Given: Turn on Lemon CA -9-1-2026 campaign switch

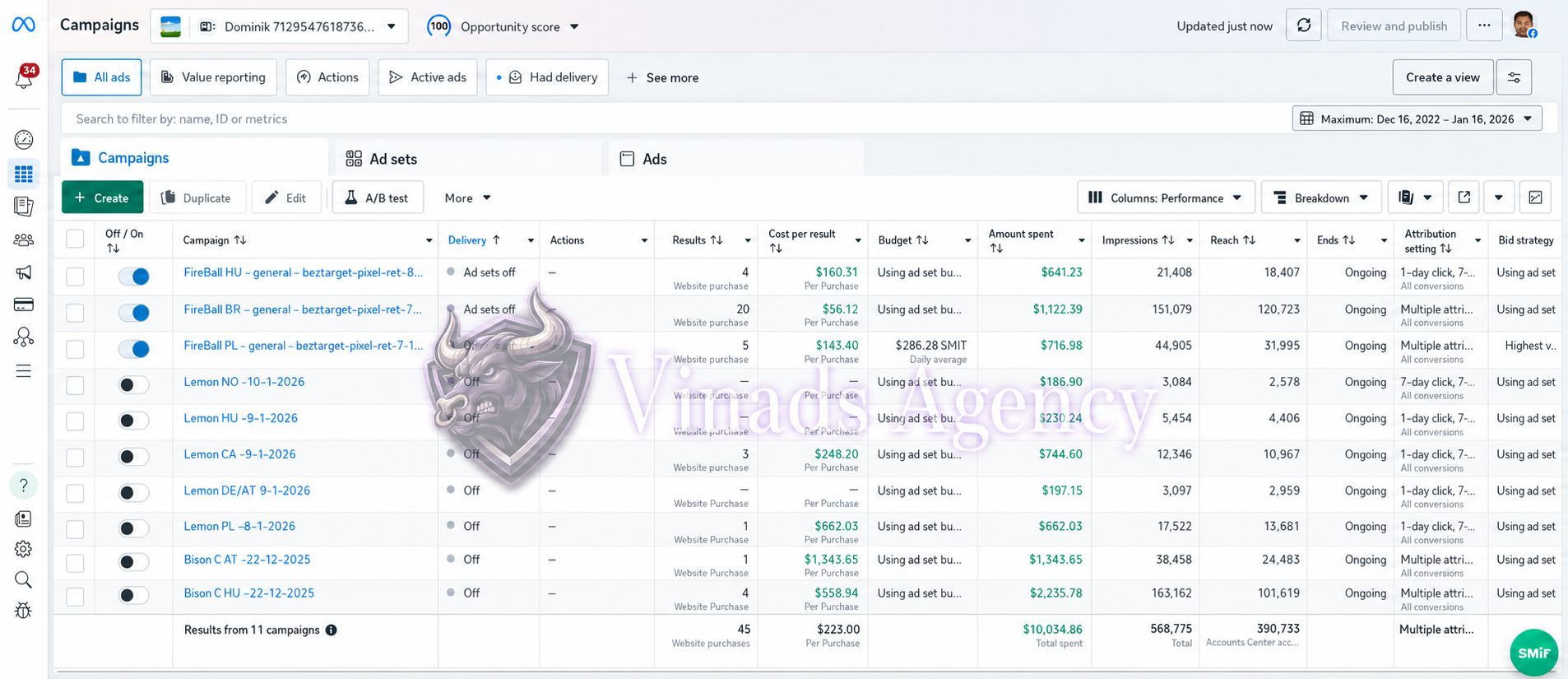Looking at the screenshot, I should (x=134, y=457).
